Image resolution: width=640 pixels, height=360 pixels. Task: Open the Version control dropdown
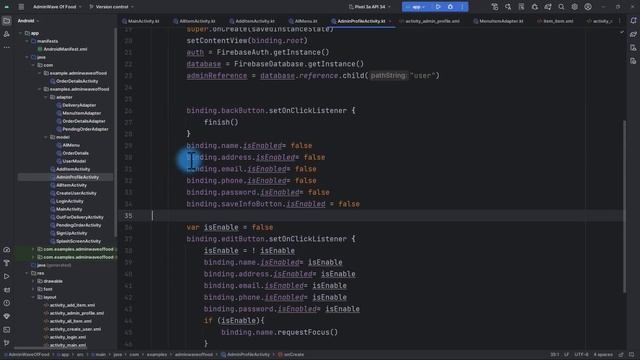[x=111, y=7]
